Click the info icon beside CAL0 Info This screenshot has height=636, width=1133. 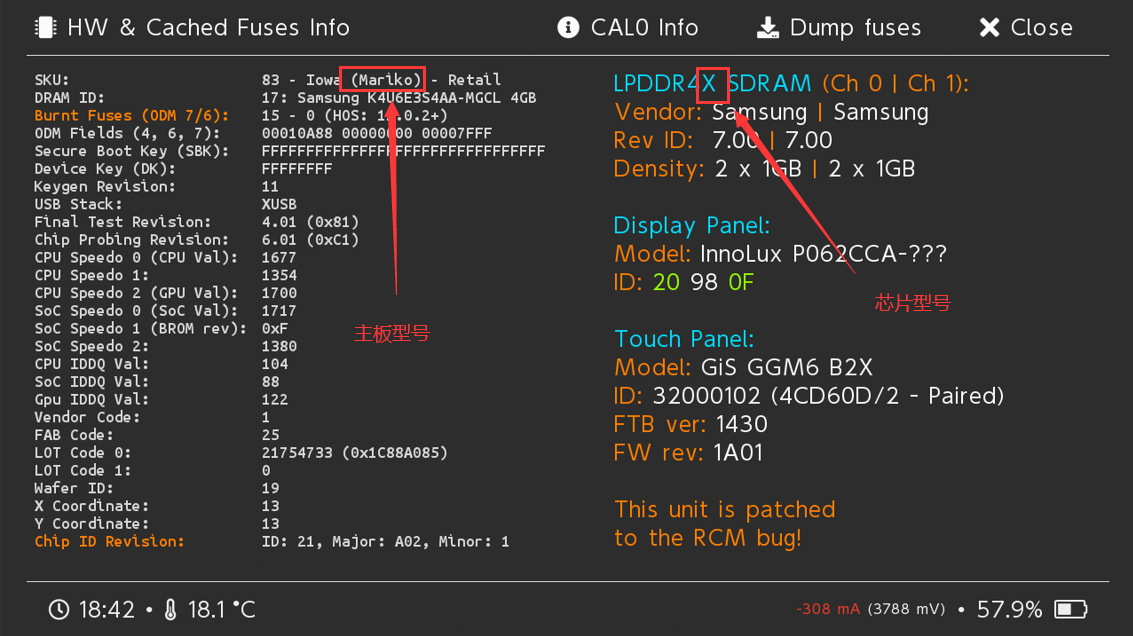(570, 27)
